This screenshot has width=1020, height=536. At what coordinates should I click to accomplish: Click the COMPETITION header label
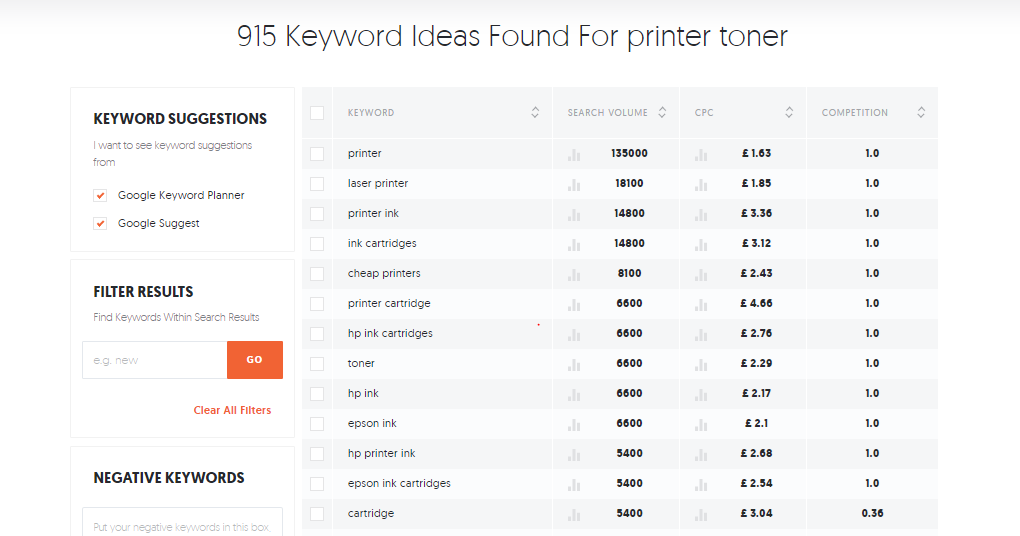click(x=855, y=113)
